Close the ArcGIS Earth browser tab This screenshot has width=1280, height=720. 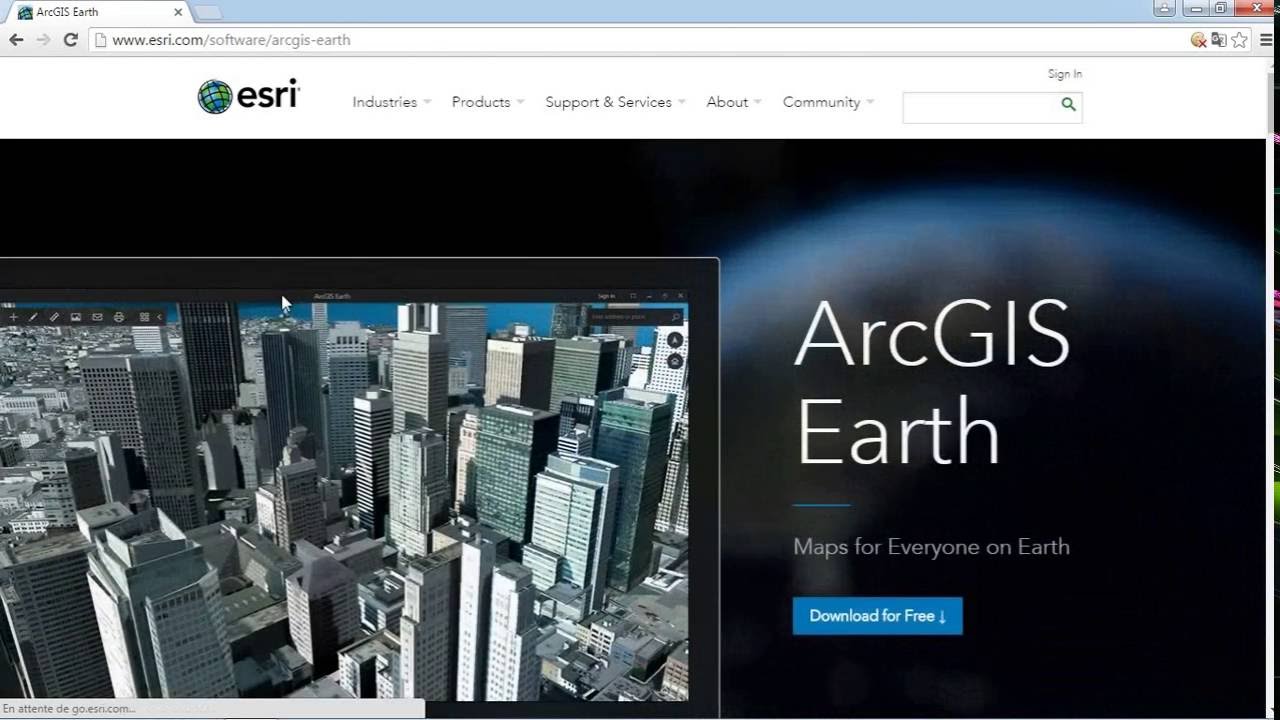(179, 12)
